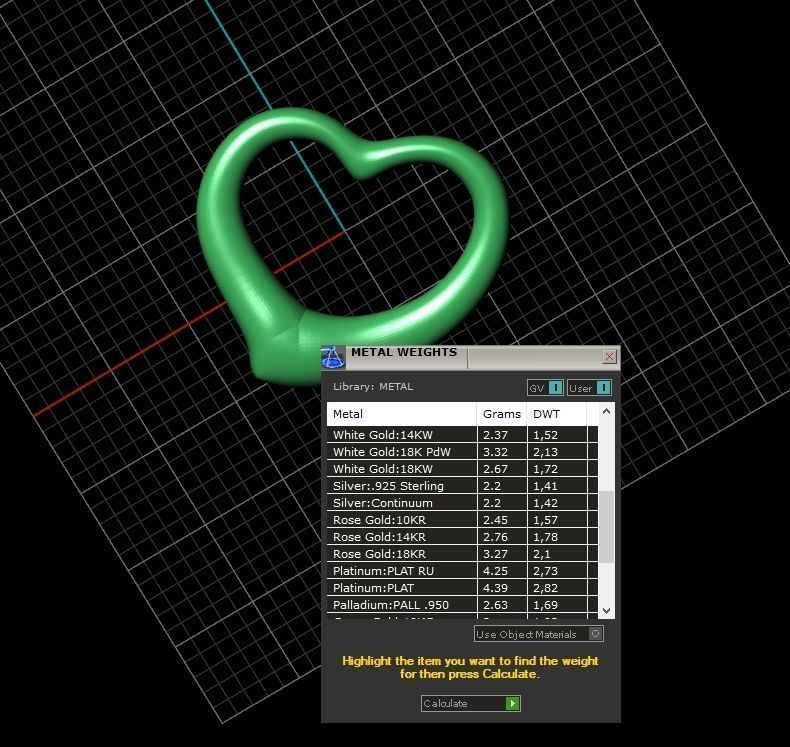Click the 2.37 grams value for White Gold:14KW

[x=495, y=435]
